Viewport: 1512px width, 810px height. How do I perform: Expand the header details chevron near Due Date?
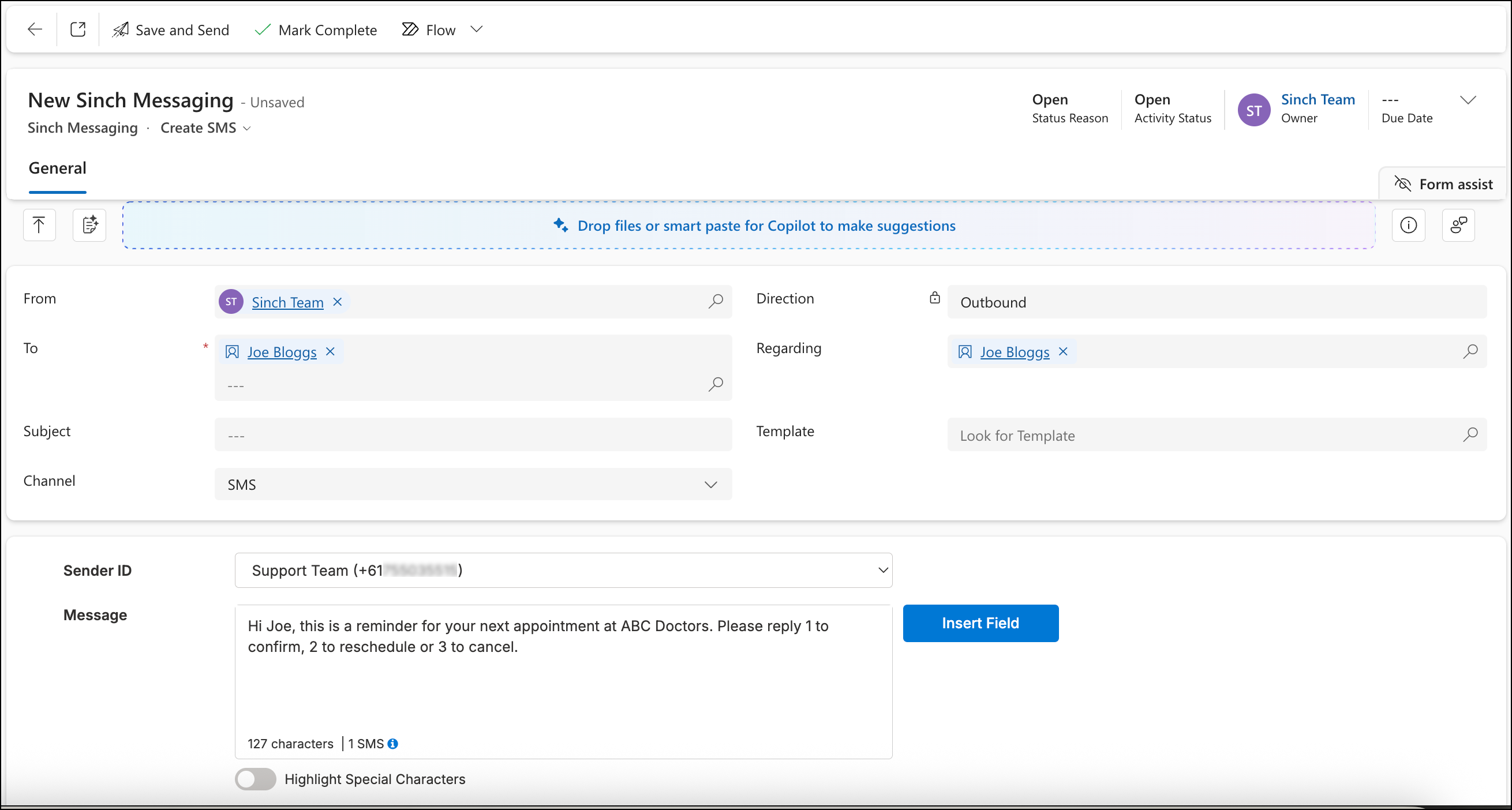click(1468, 100)
